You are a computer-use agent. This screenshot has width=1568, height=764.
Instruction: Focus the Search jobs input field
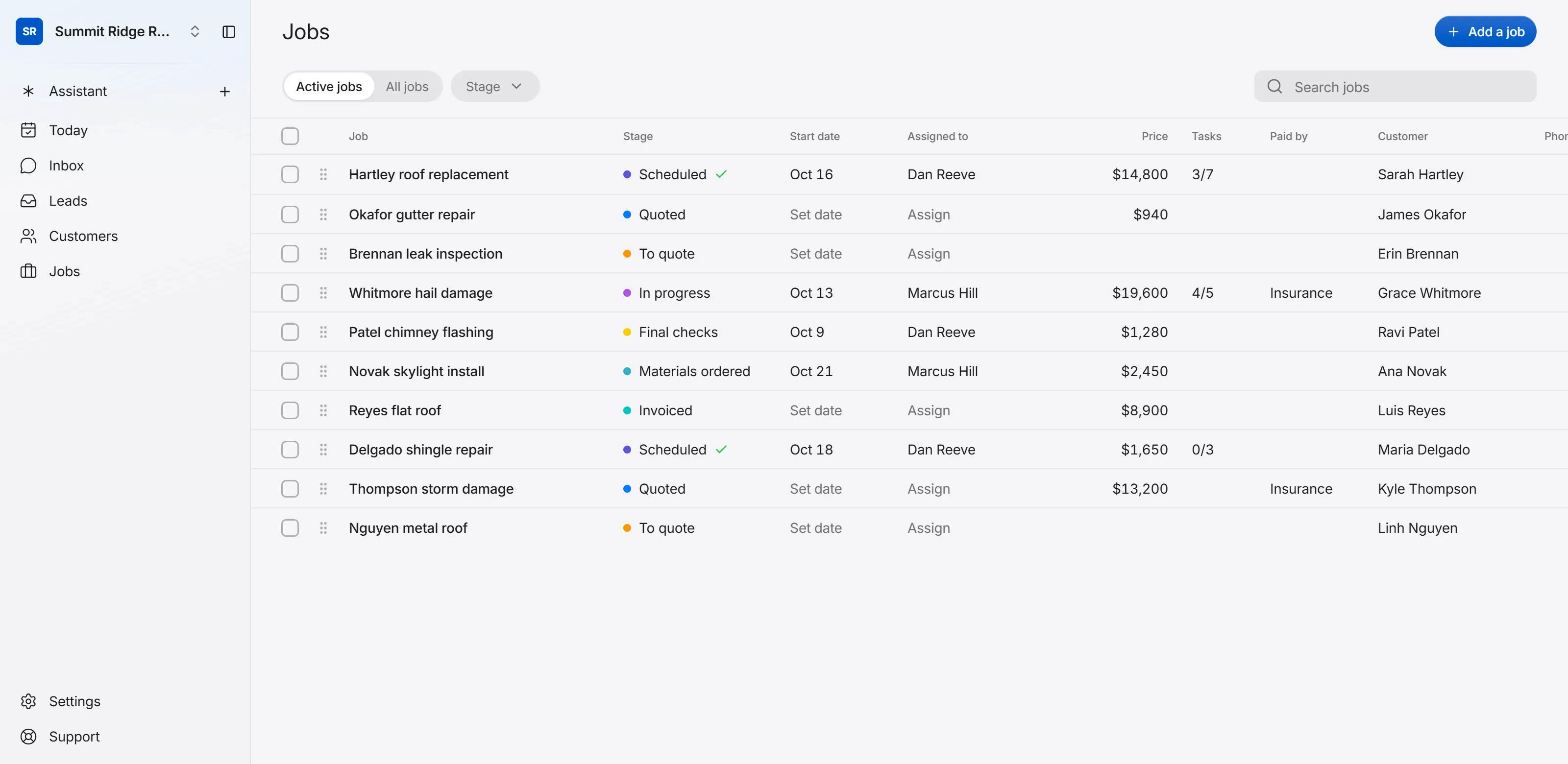point(1395,86)
